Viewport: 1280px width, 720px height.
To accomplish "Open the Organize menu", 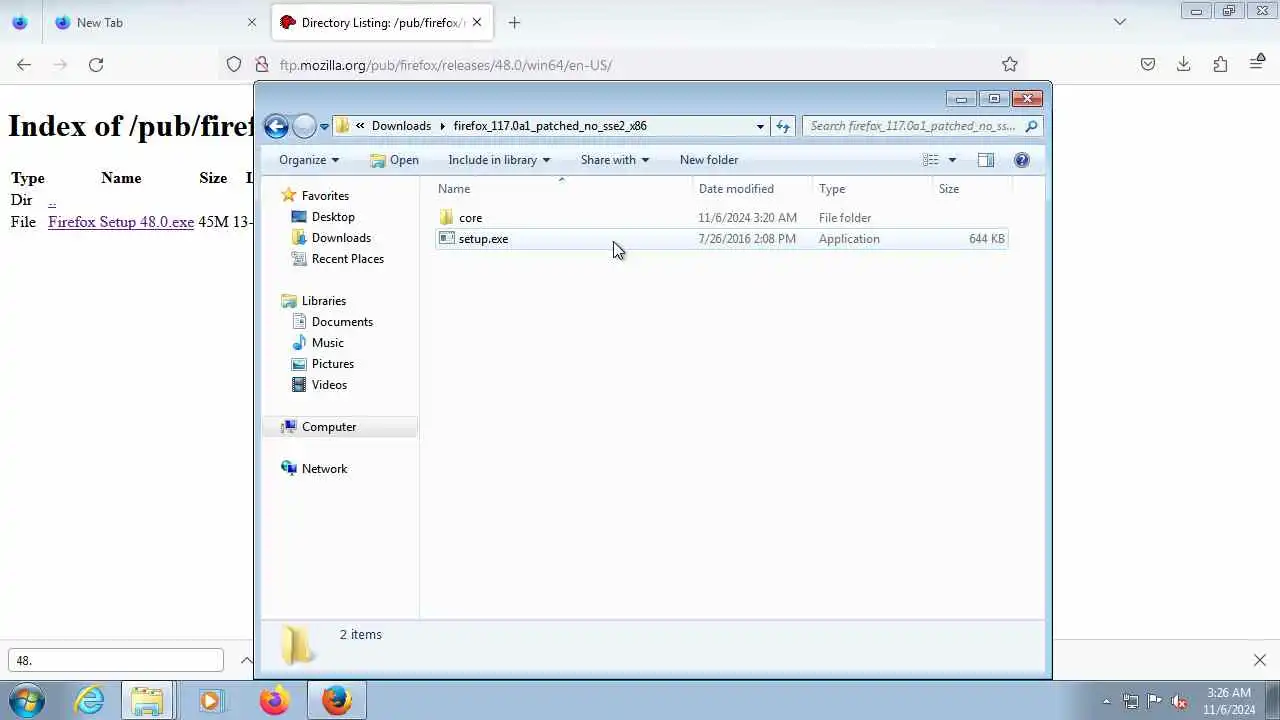I will tap(309, 160).
